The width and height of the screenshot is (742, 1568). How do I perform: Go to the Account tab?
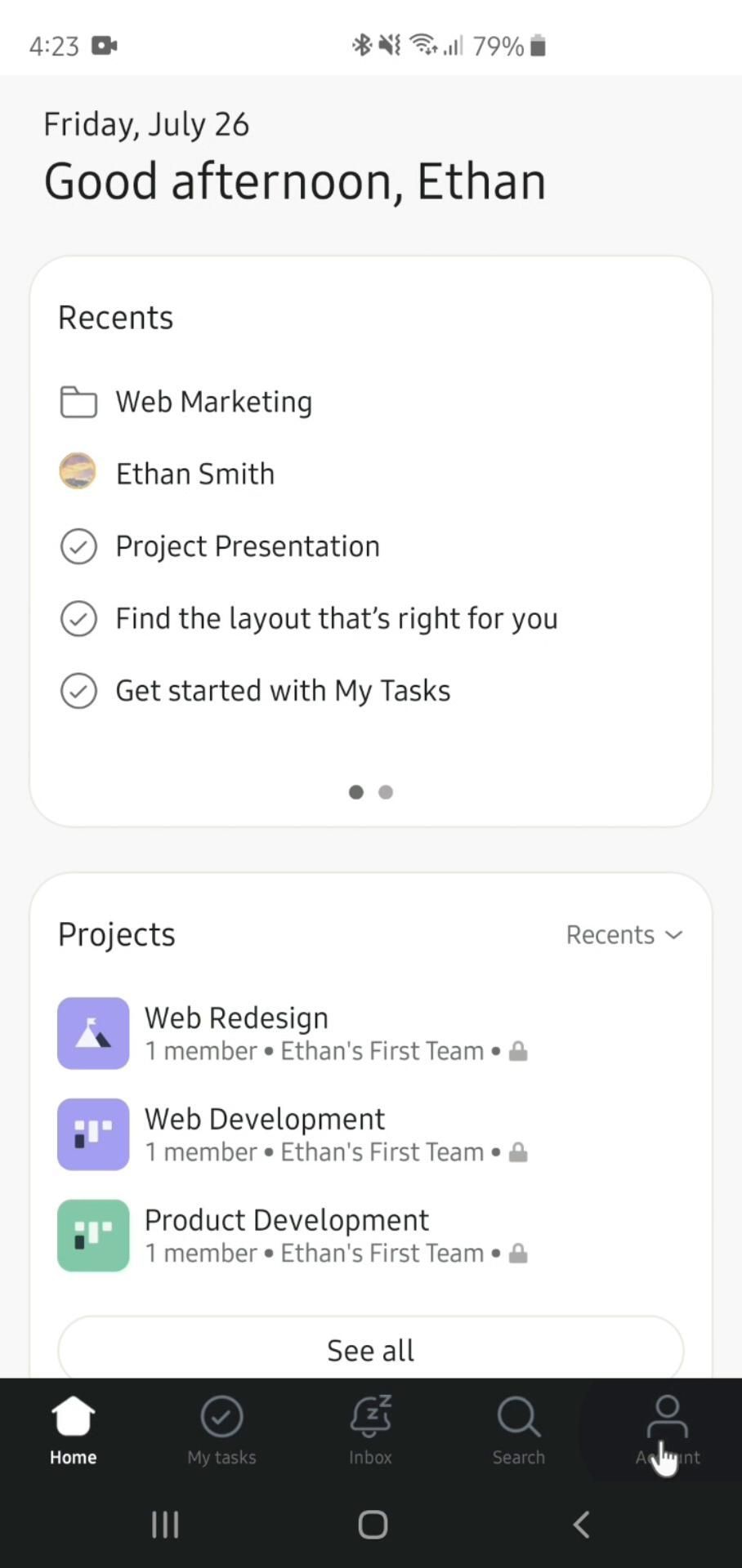(x=668, y=1429)
